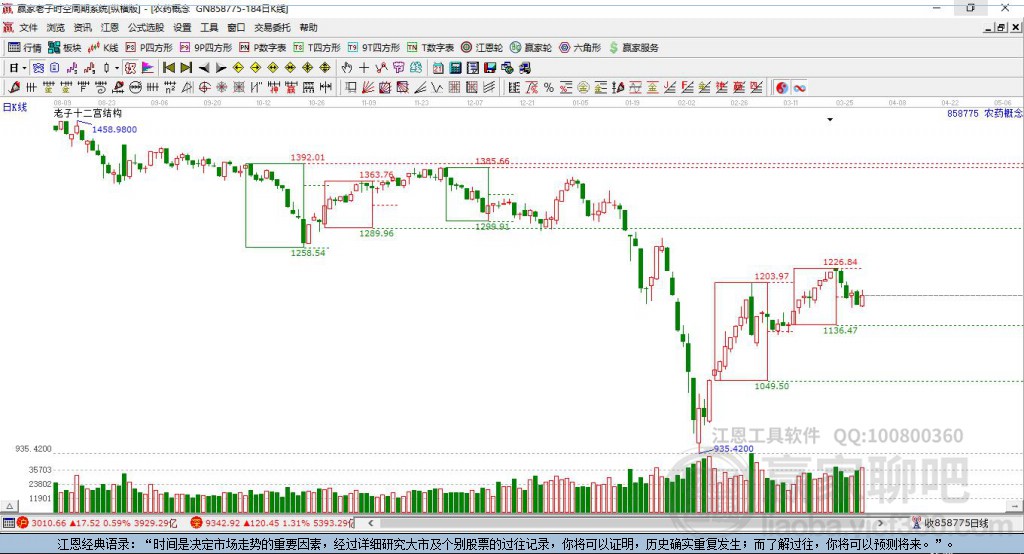Click the 日K线 label

15,107
